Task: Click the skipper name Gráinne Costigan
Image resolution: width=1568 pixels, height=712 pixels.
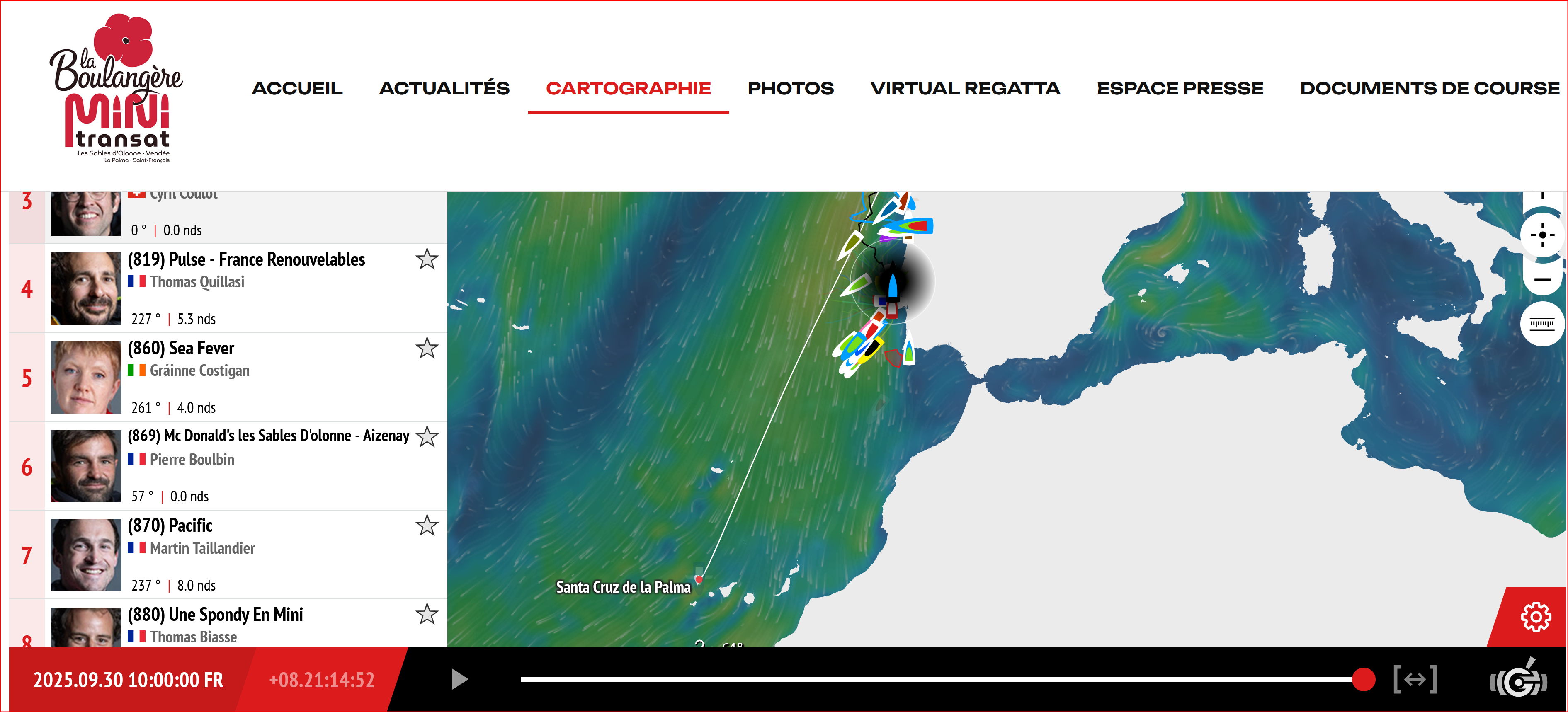Action: [x=200, y=371]
